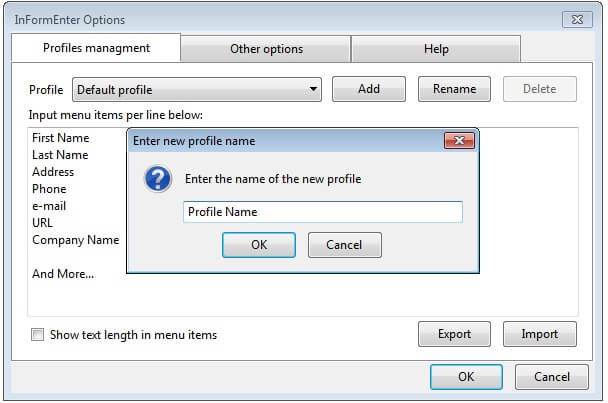Open the Profile dropdown list

click(x=313, y=89)
